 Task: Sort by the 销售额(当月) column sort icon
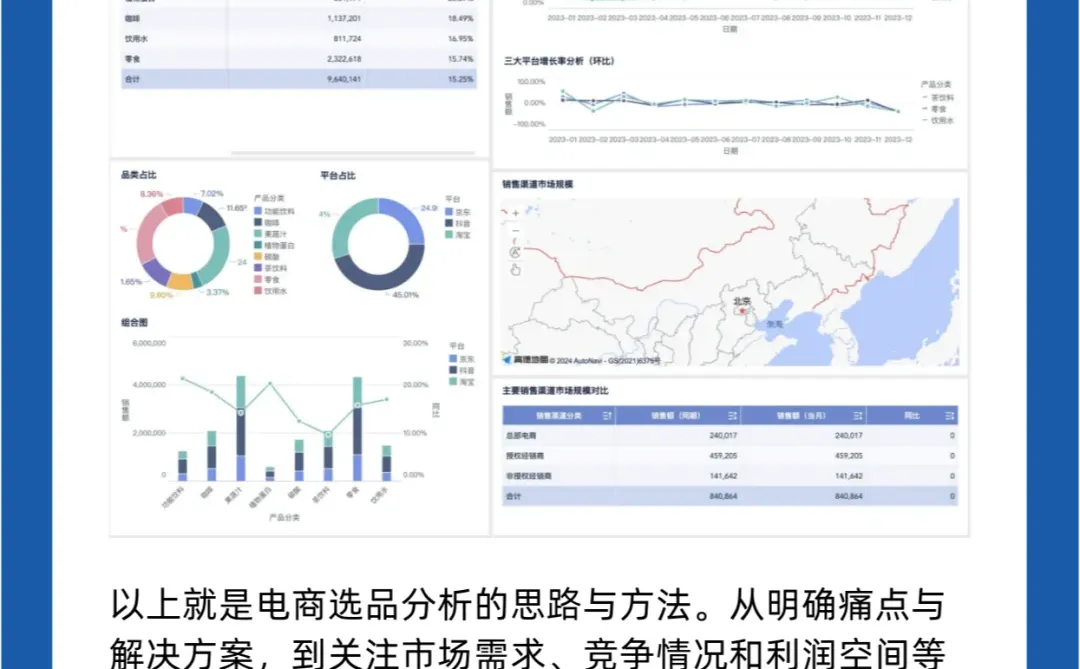858,415
